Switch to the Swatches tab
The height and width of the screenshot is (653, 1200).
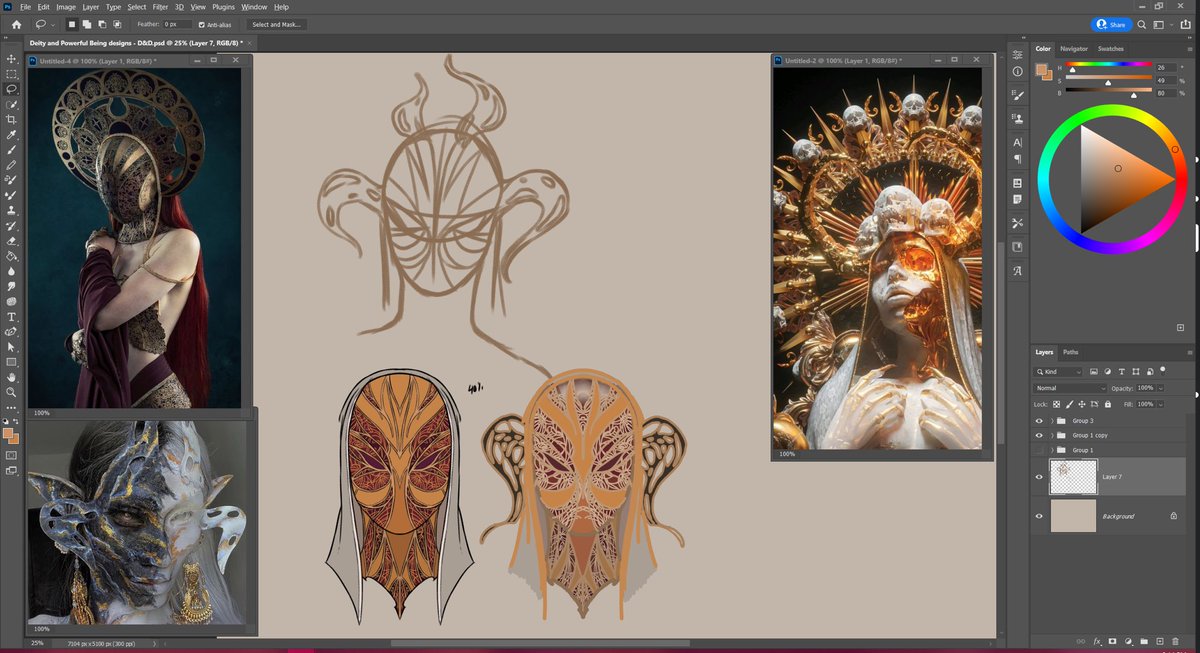tap(1110, 49)
